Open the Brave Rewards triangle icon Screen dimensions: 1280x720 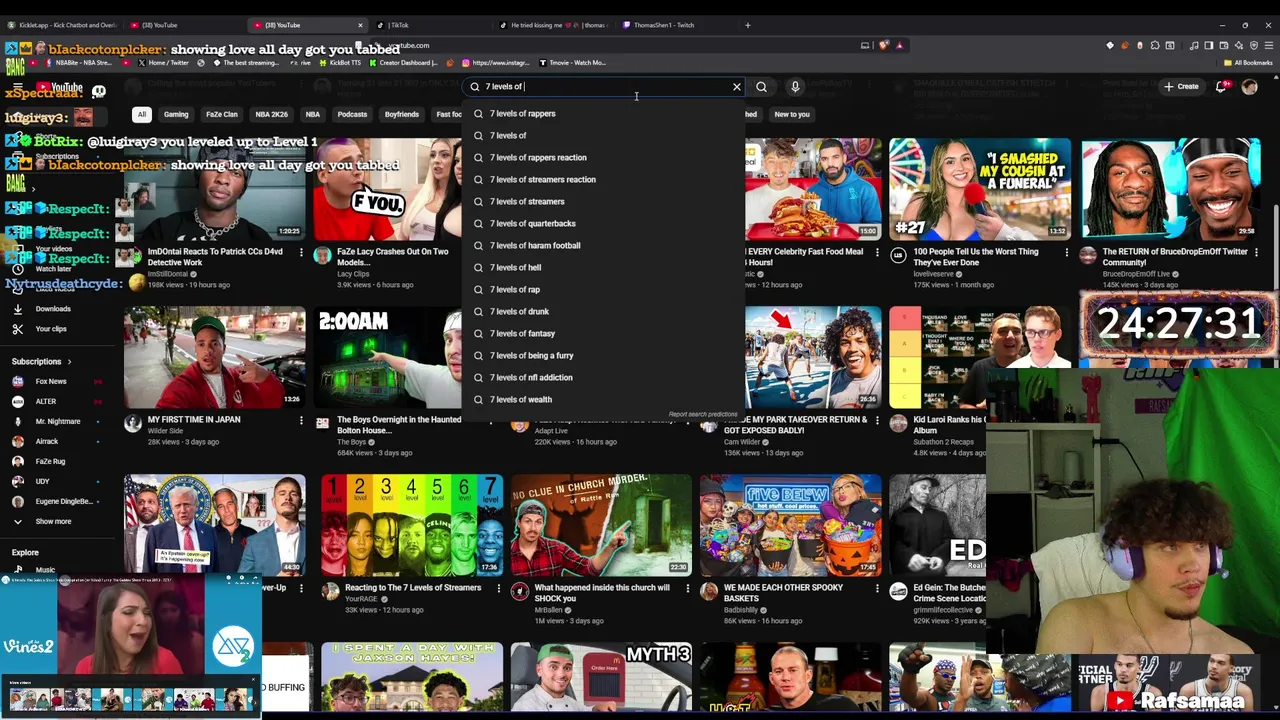[x=899, y=45]
